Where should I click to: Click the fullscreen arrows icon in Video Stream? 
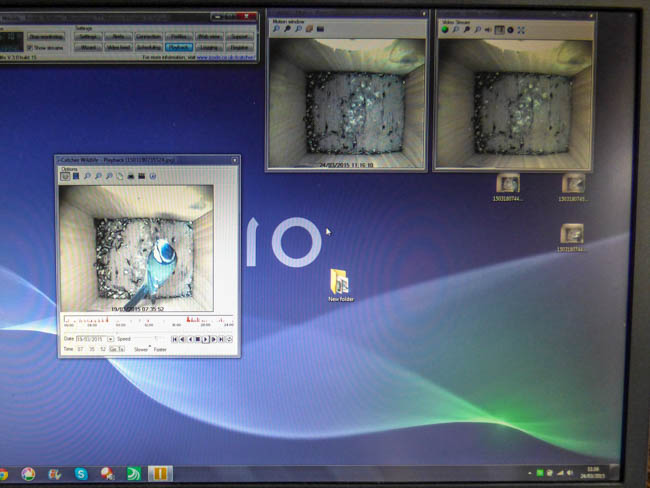pos(521,30)
